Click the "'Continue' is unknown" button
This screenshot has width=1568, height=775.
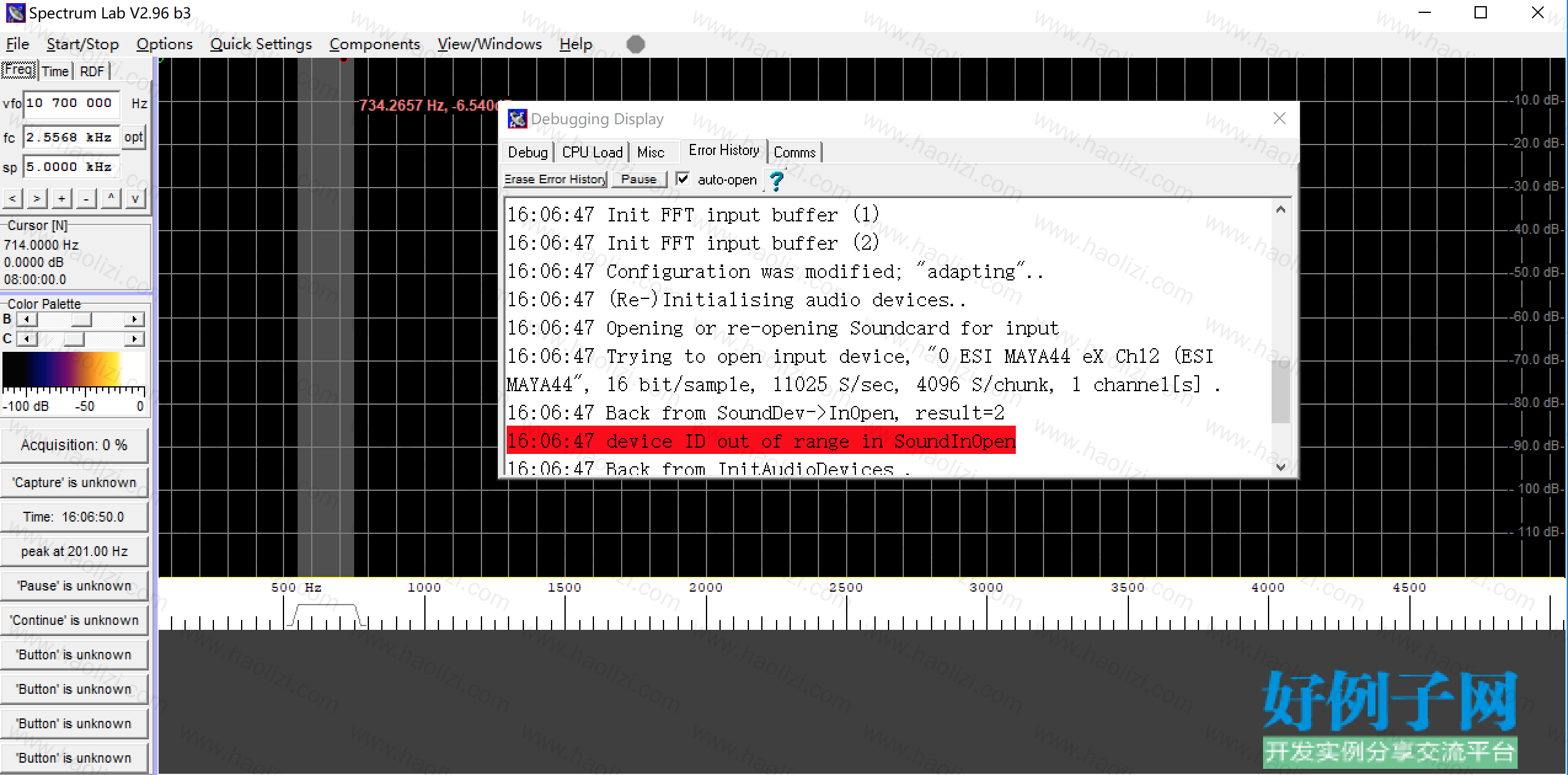click(74, 621)
